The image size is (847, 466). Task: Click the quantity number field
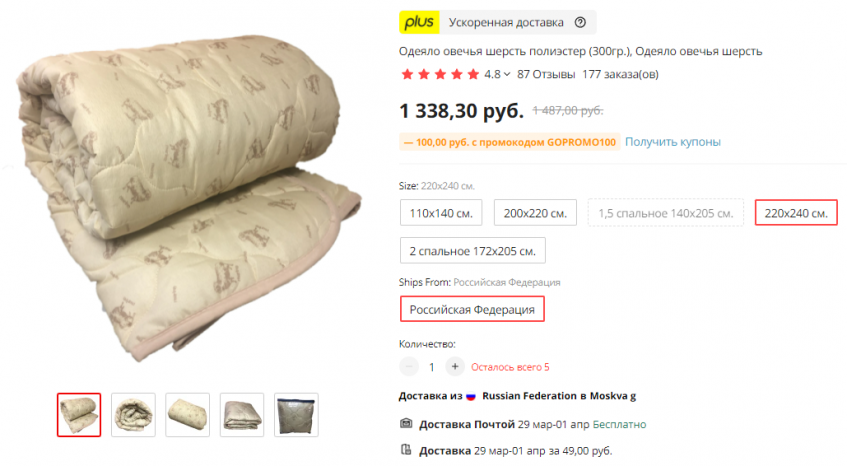tap(432, 367)
